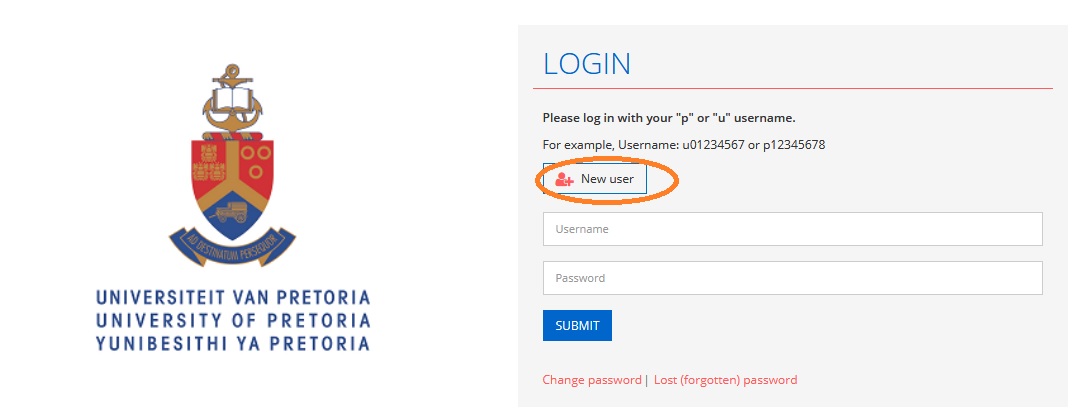
Task: Click the blue motto ribbon under the shield
Action: coord(232,241)
